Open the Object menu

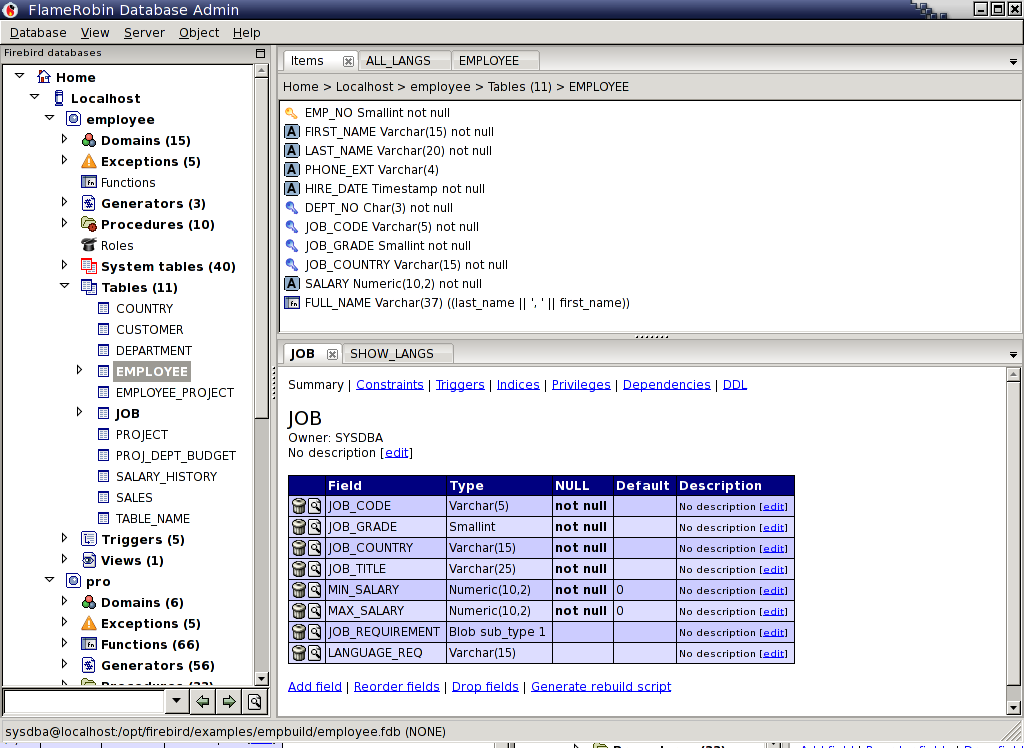(x=199, y=33)
